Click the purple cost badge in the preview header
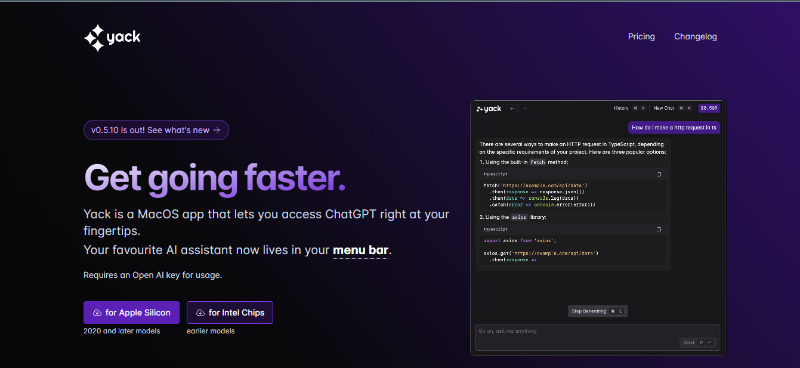This screenshot has width=800, height=368. click(x=709, y=108)
